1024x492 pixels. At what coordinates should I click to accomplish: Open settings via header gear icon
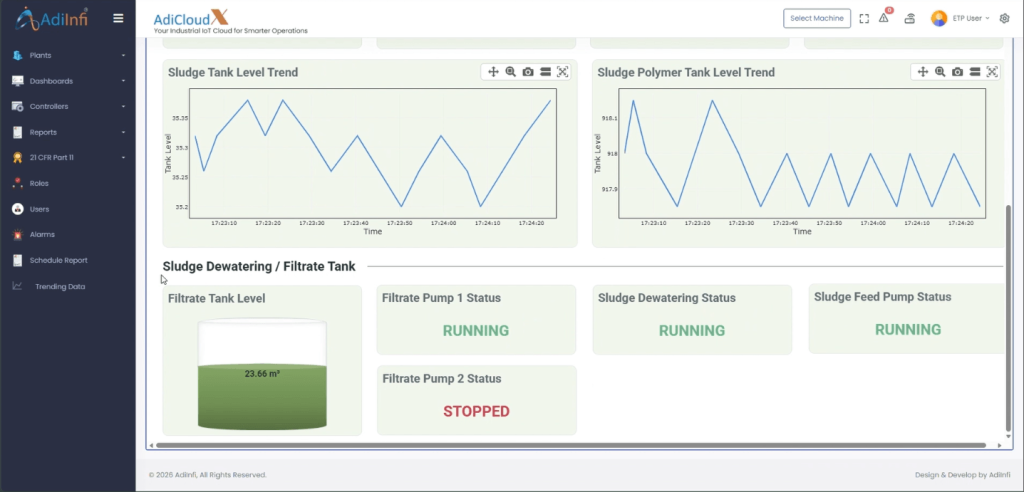(x=1004, y=18)
